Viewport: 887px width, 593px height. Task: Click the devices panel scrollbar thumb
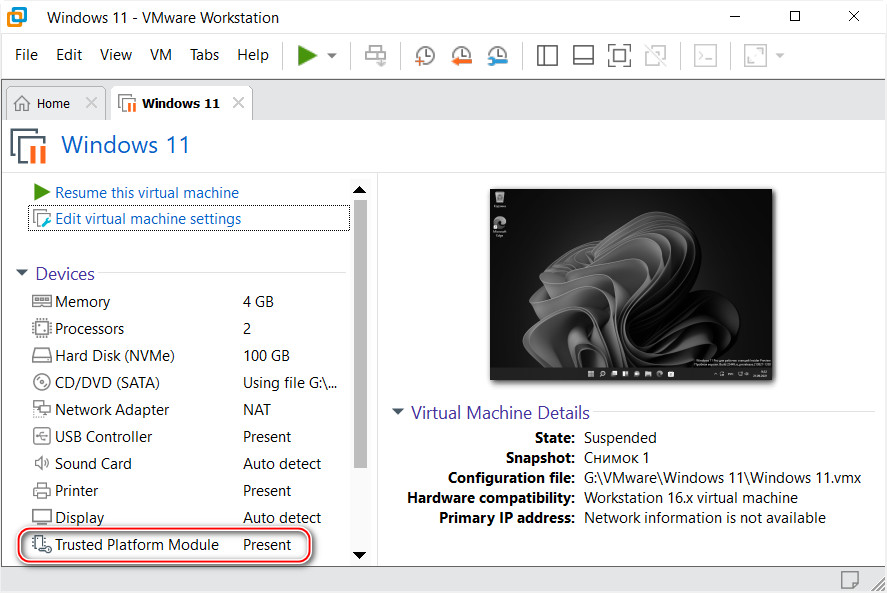[x=360, y=333]
